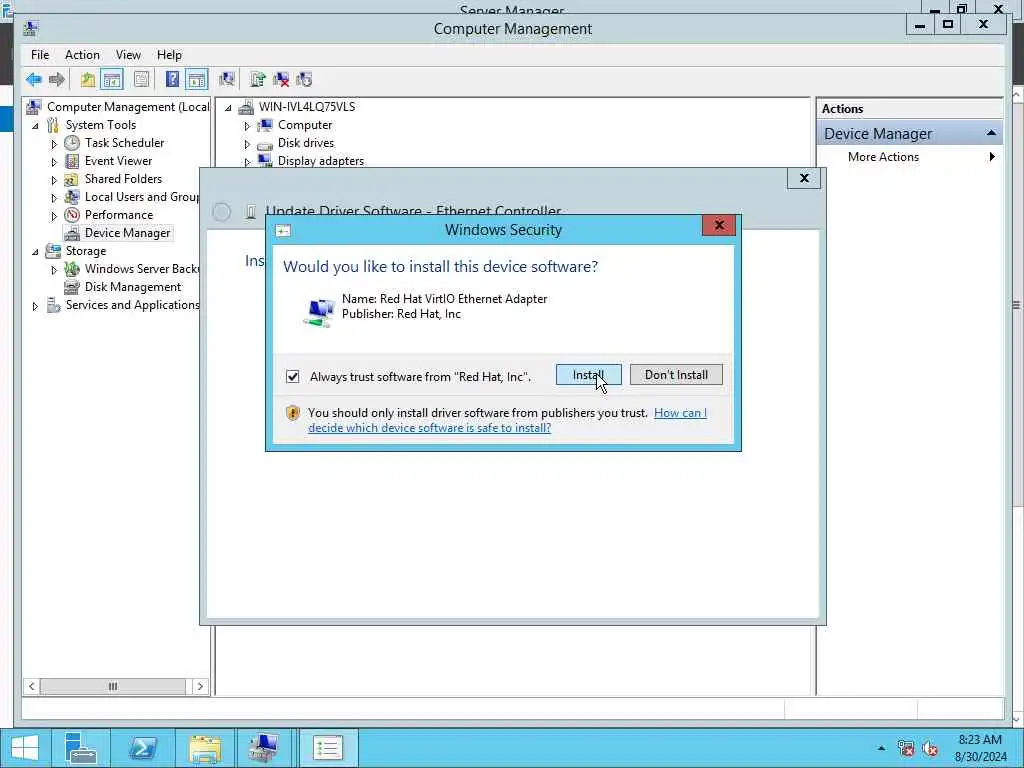Screen dimensions: 1024x768
Task: Click the Don't Install button
Action: [x=676, y=375]
